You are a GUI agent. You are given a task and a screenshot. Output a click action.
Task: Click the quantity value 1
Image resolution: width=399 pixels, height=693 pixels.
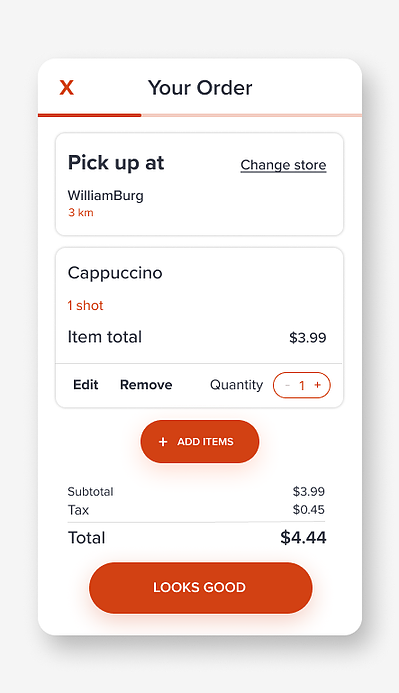[302, 385]
